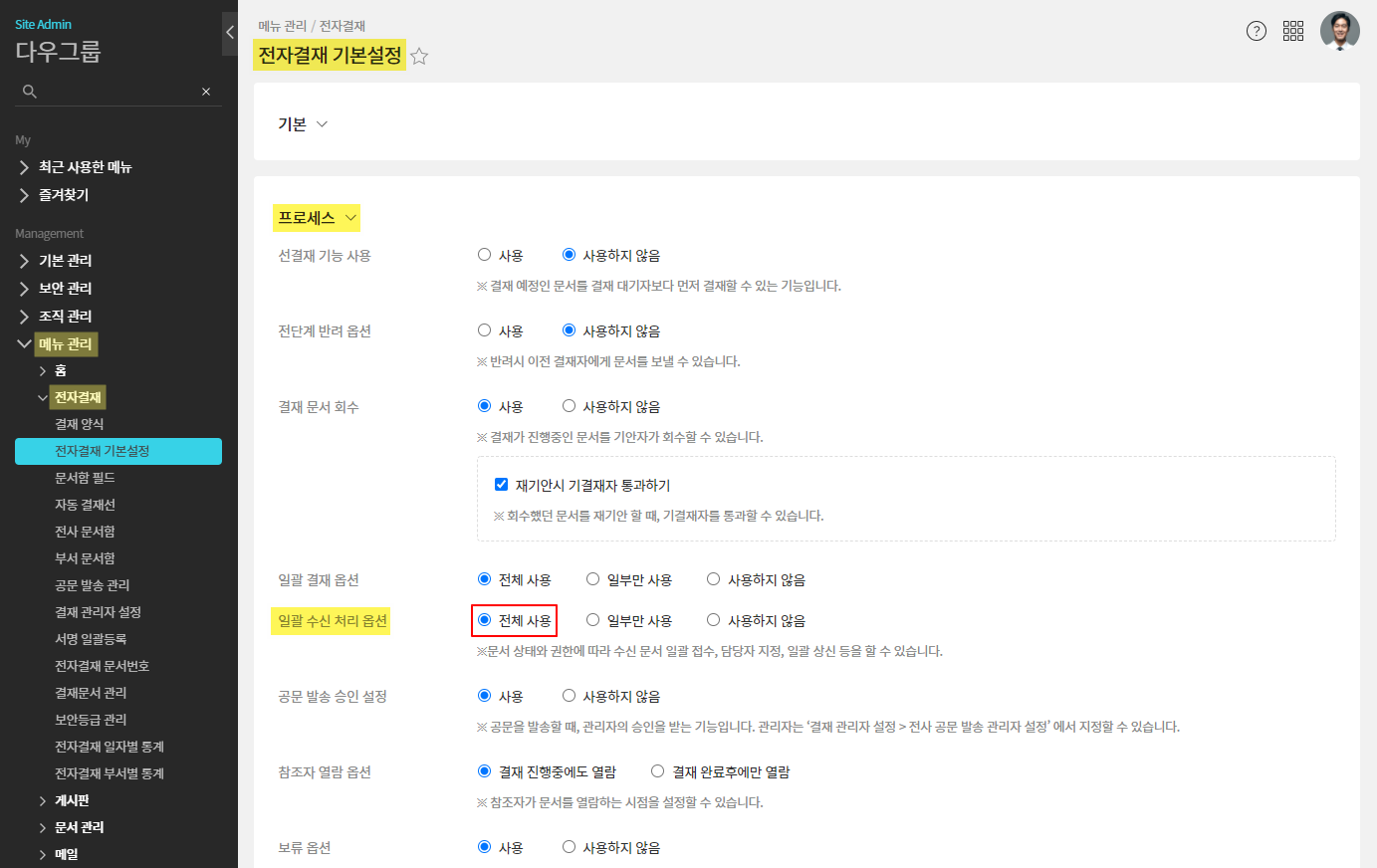Star 전자결재 기본설정 page as favorite
Screen dimensions: 1377x868
point(419,57)
